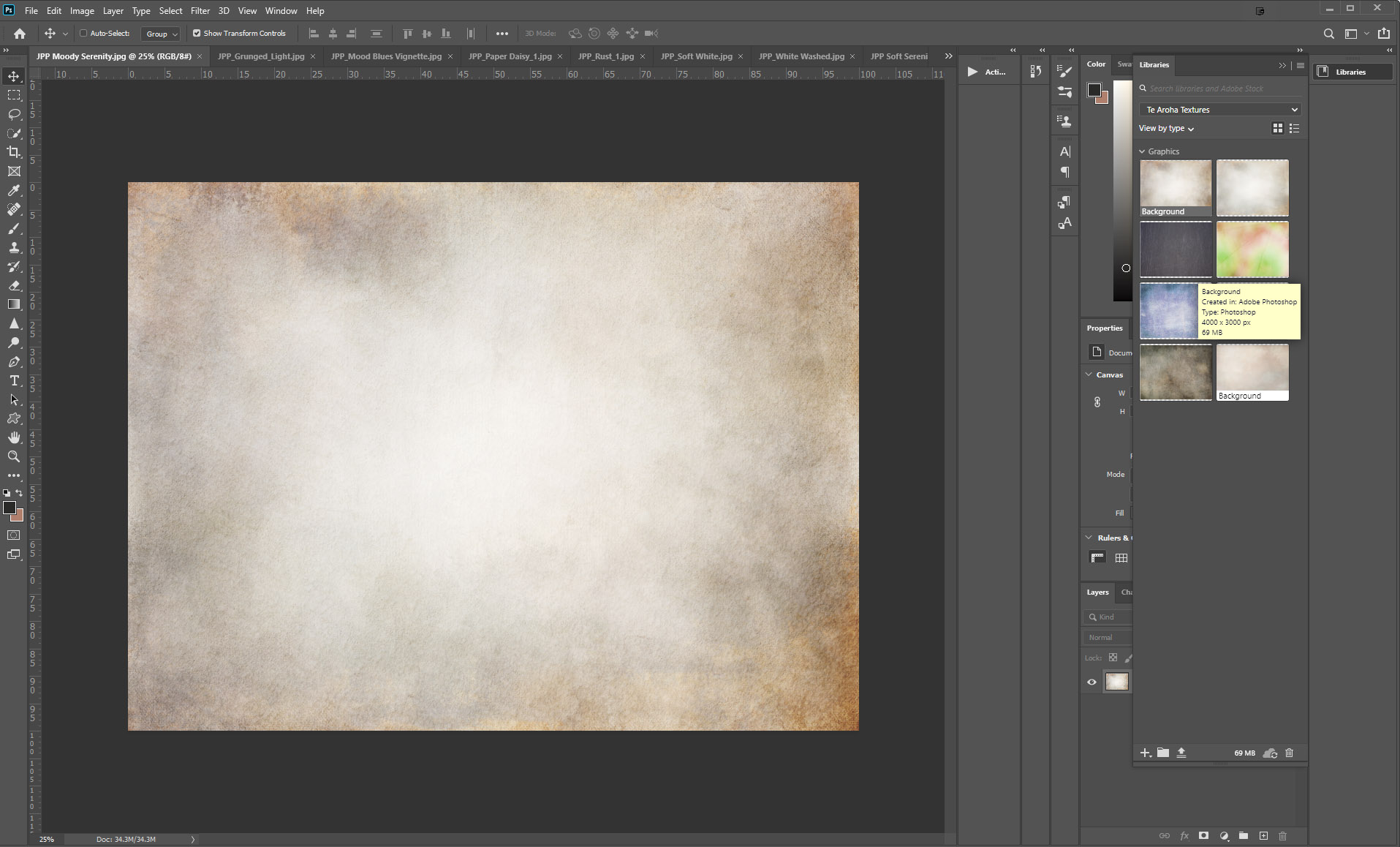Click the Libraries collapsed panel button
This screenshot has height=847, width=1400.
[x=1350, y=72]
